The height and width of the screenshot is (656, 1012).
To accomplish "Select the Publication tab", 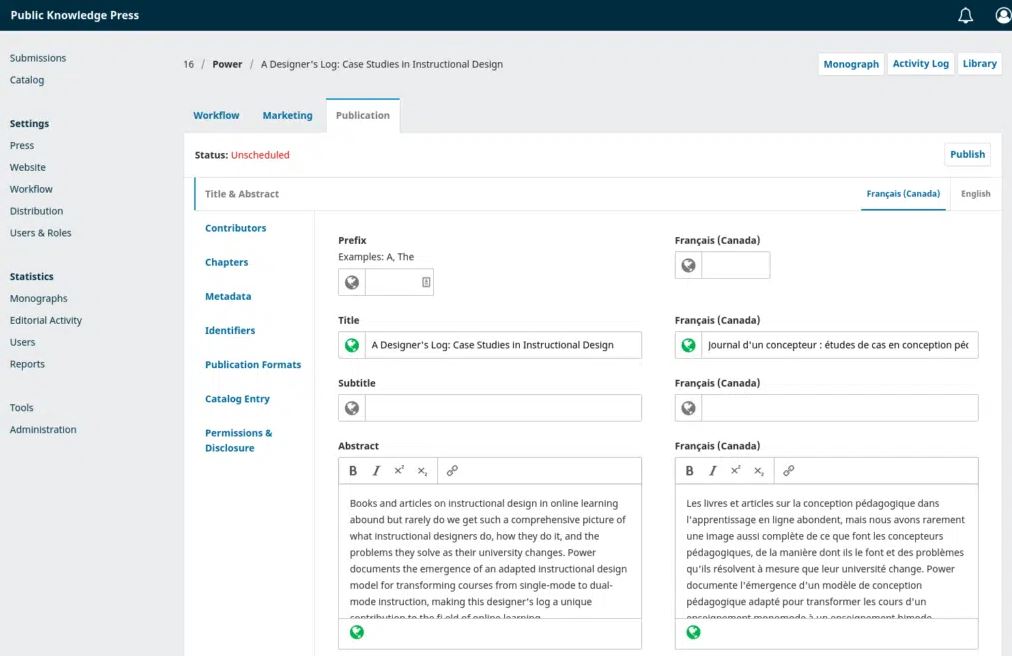I will [363, 116].
